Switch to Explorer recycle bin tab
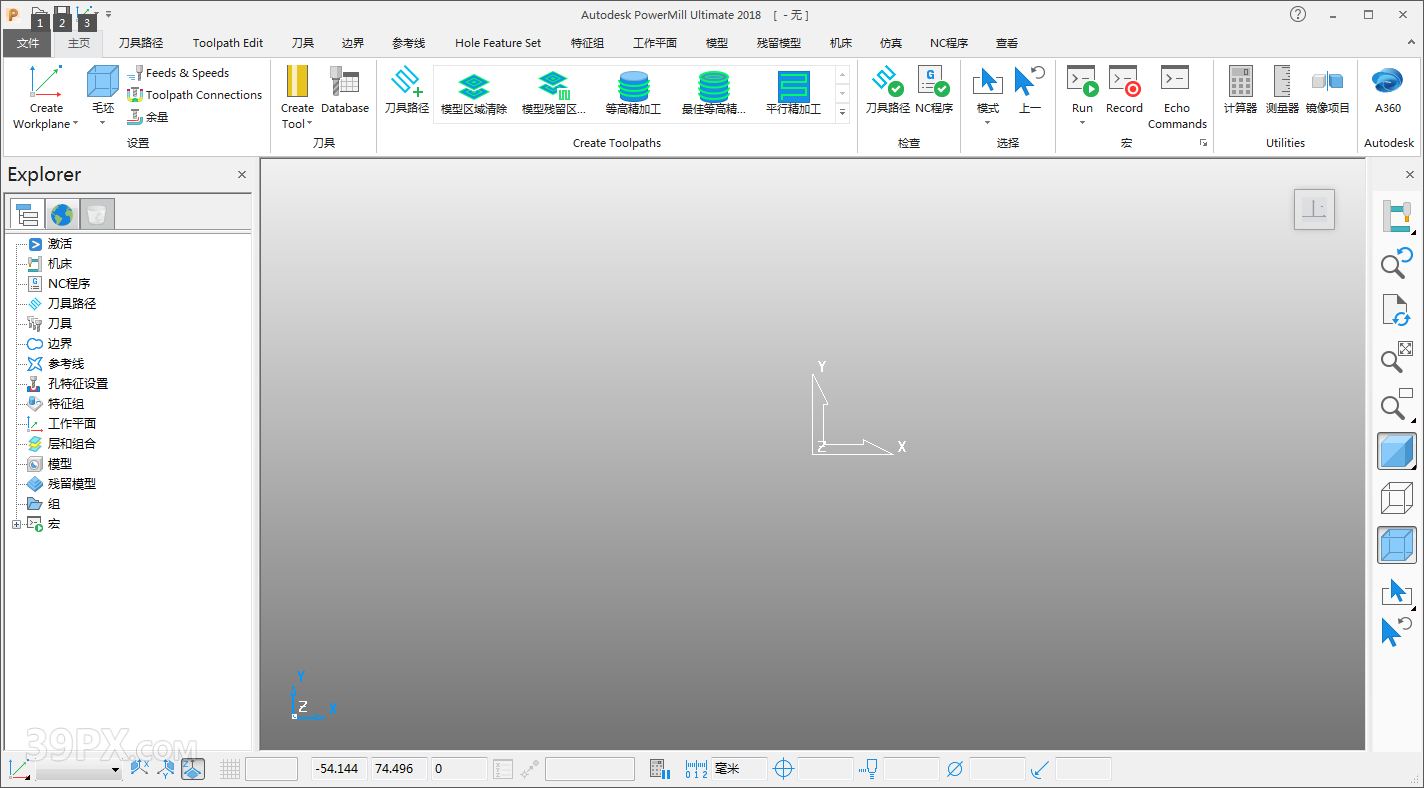This screenshot has width=1424, height=788. 97,214
